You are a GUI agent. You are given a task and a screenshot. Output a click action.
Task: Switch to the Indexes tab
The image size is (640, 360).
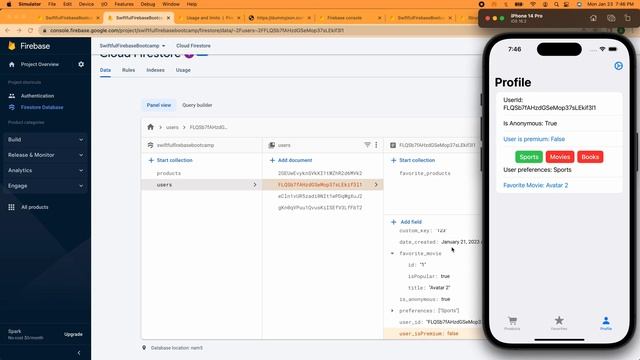156,70
